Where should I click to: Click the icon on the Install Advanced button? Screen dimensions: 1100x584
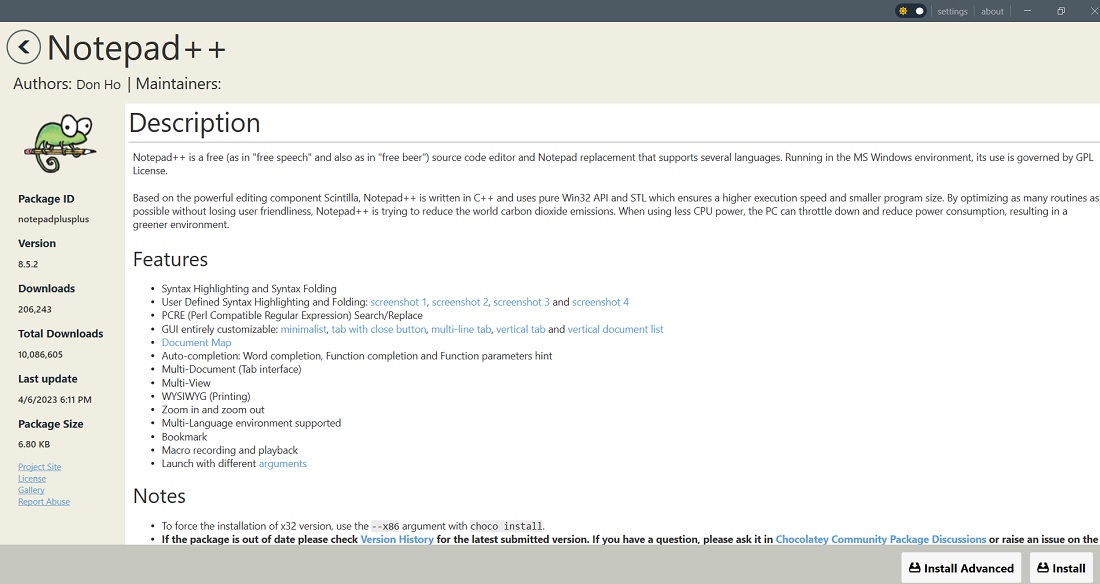(x=913, y=567)
